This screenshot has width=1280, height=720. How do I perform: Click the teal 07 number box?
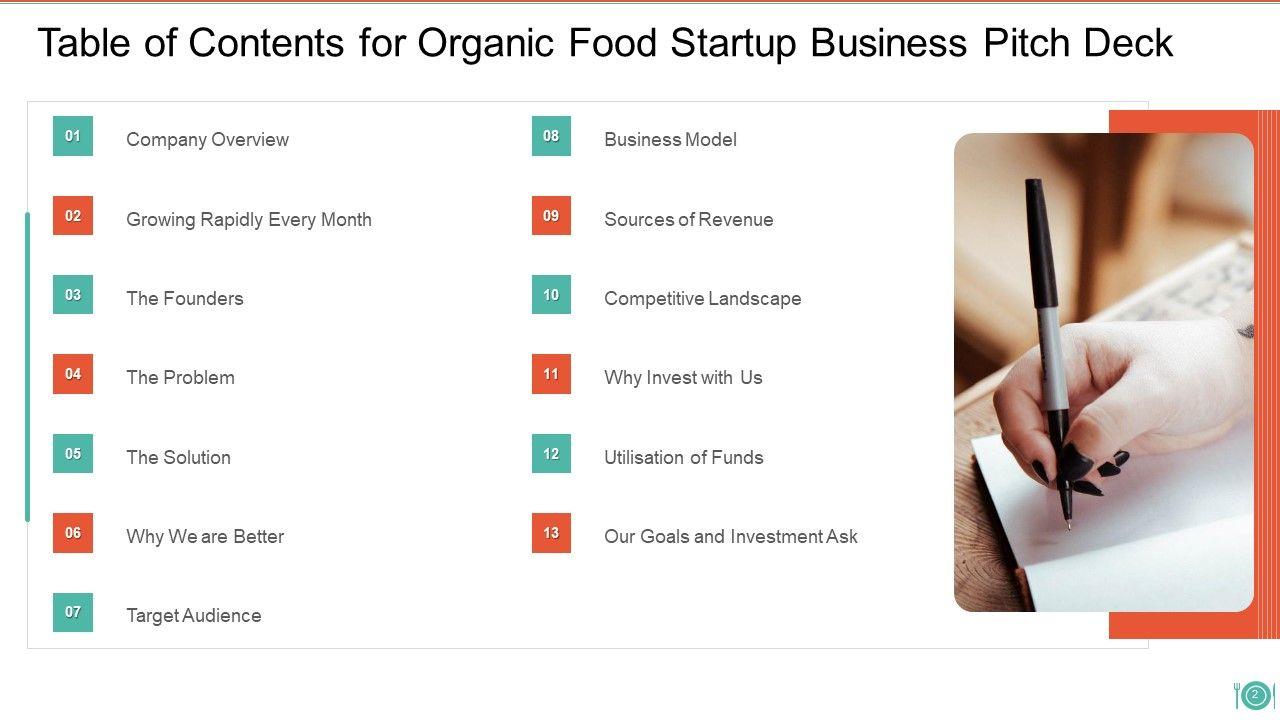pos(73,612)
